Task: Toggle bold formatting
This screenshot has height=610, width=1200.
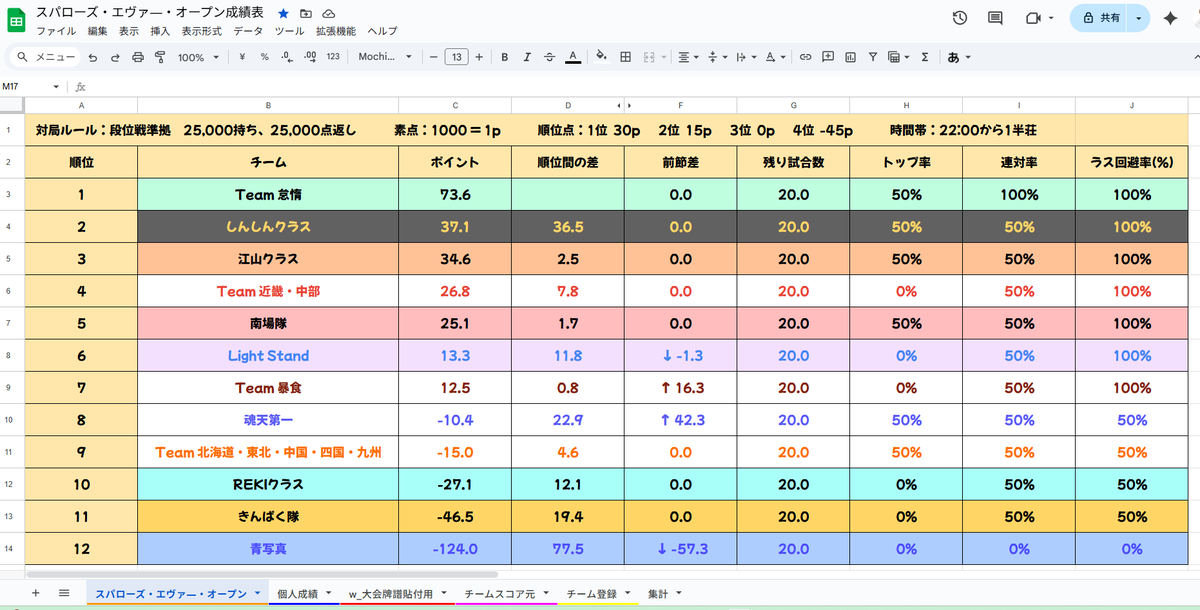Action: pyautogui.click(x=504, y=57)
